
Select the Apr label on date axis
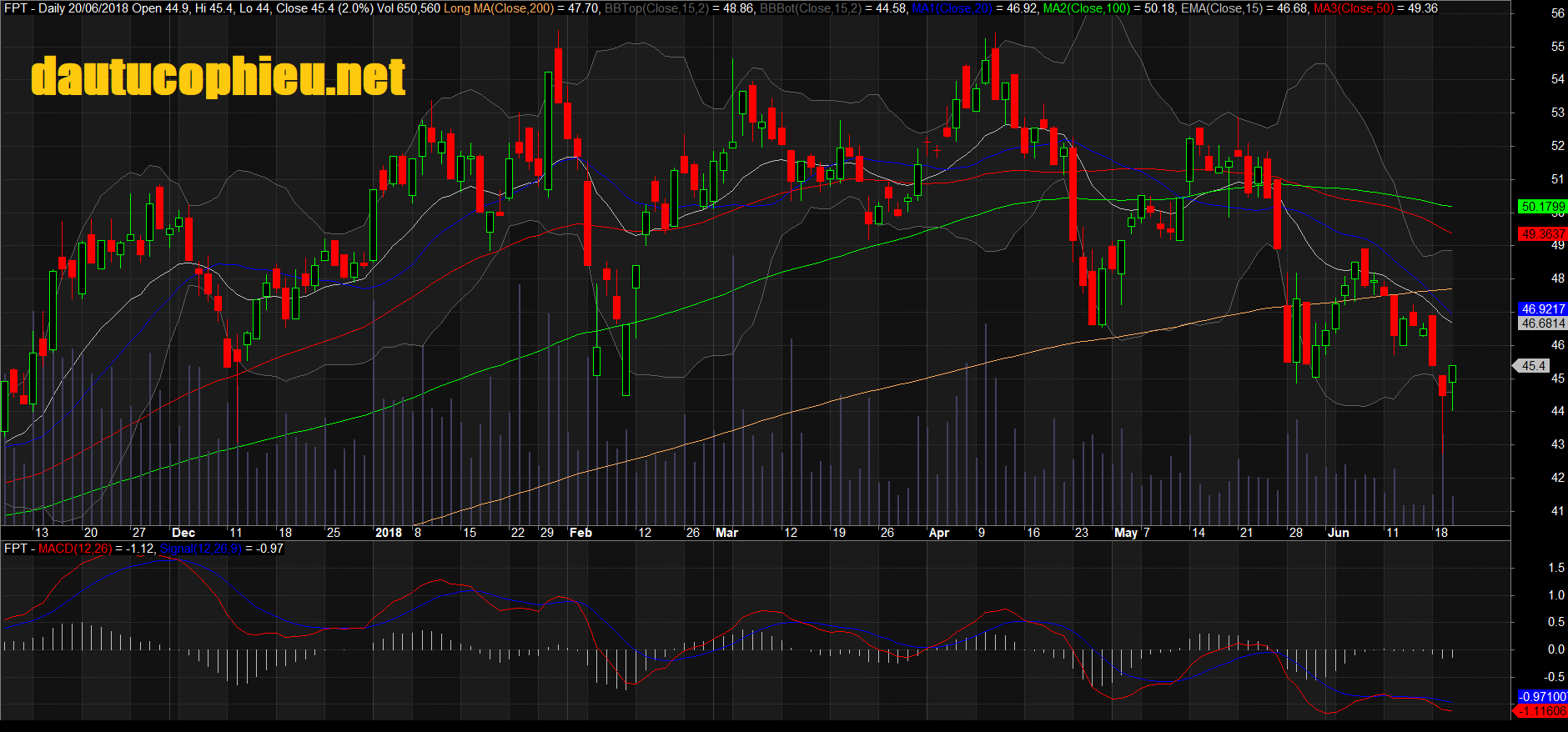[939, 533]
